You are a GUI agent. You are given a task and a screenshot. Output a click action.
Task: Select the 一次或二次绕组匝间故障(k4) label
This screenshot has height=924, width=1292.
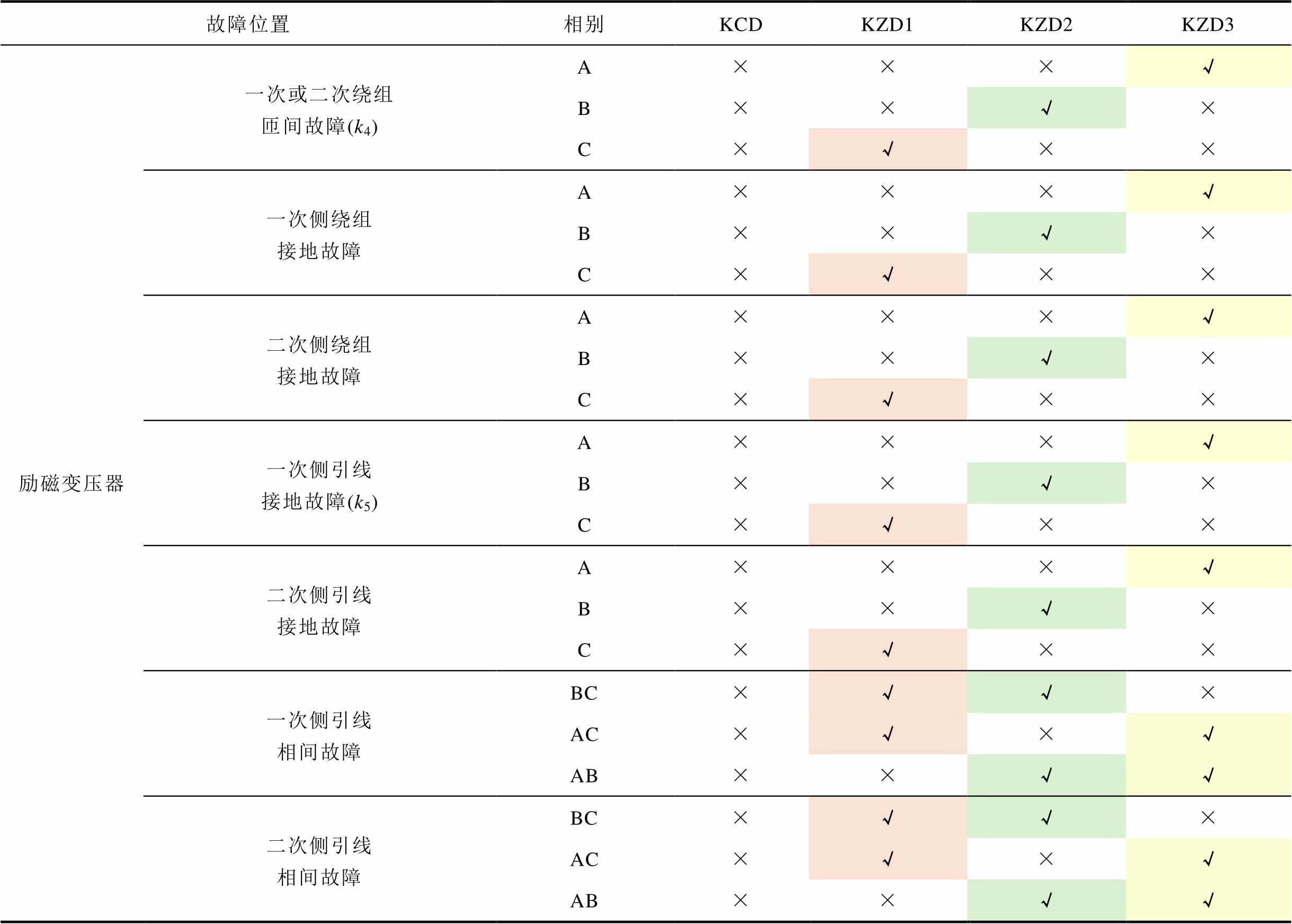pos(319,110)
